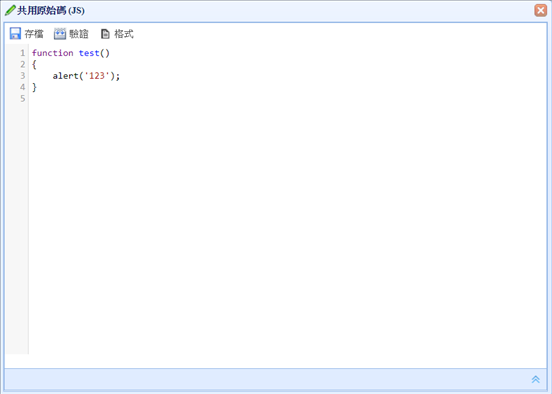Click the 存檔 save button label
Viewport: 552px width, 394px height.
click(34, 34)
